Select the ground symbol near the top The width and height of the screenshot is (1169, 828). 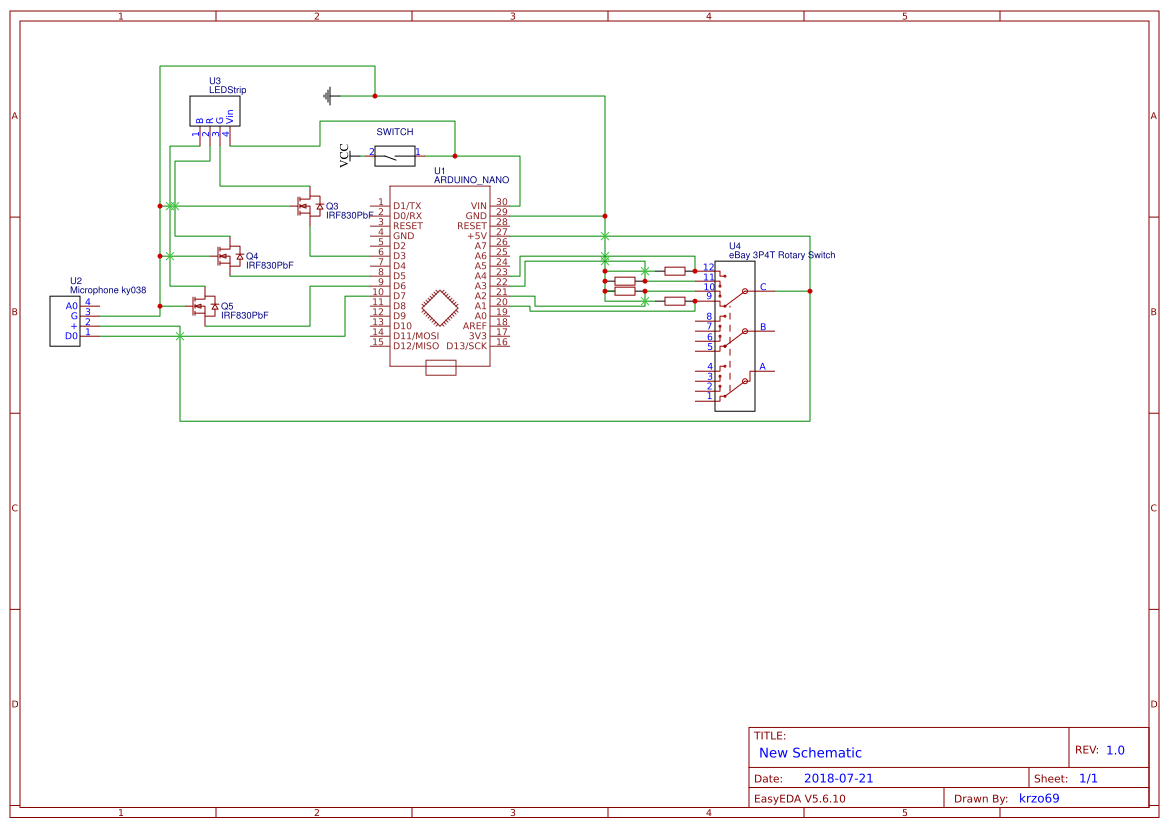point(329,96)
